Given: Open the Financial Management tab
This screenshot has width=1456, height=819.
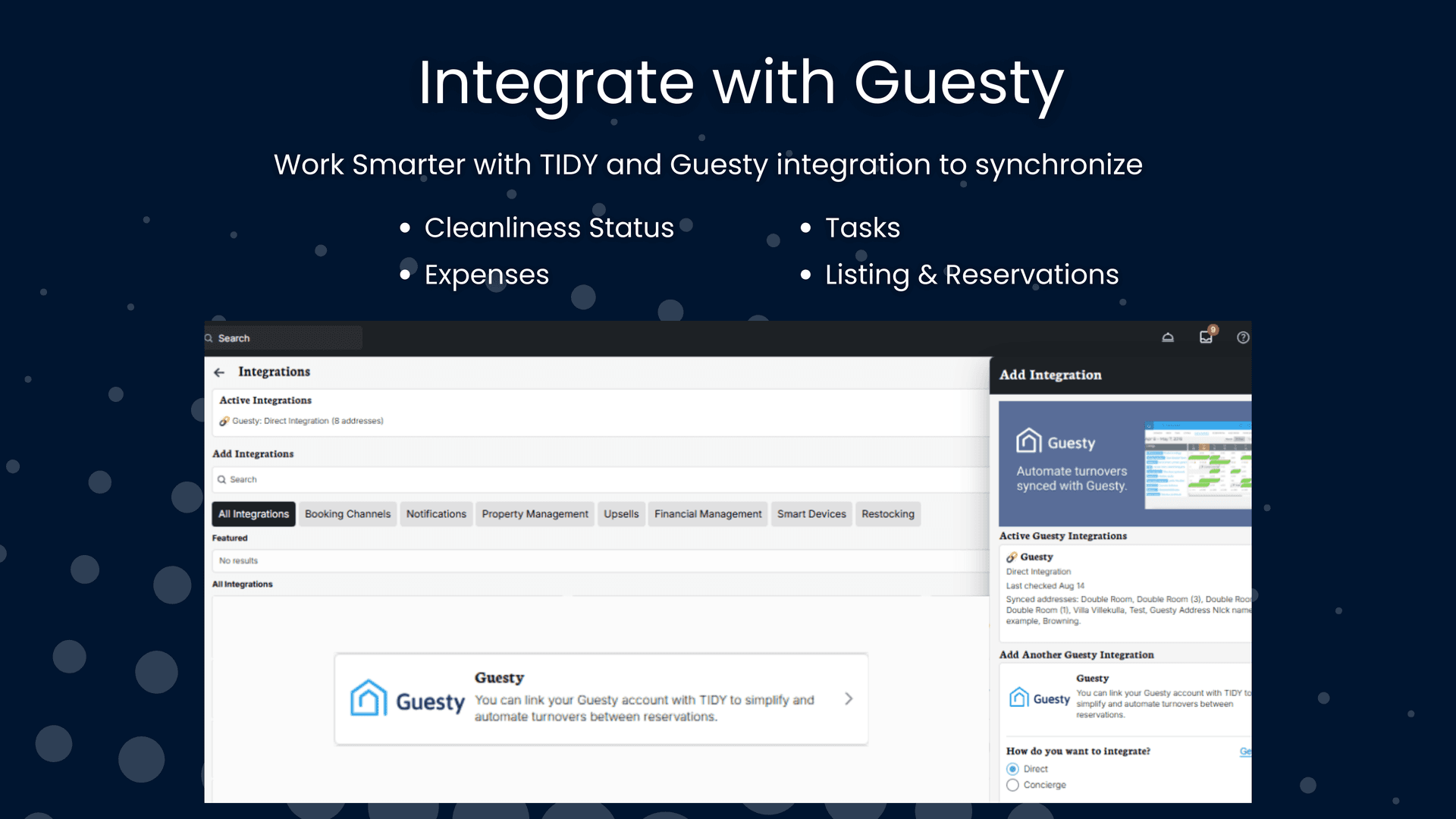Looking at the screenshot, I should 708,513.
